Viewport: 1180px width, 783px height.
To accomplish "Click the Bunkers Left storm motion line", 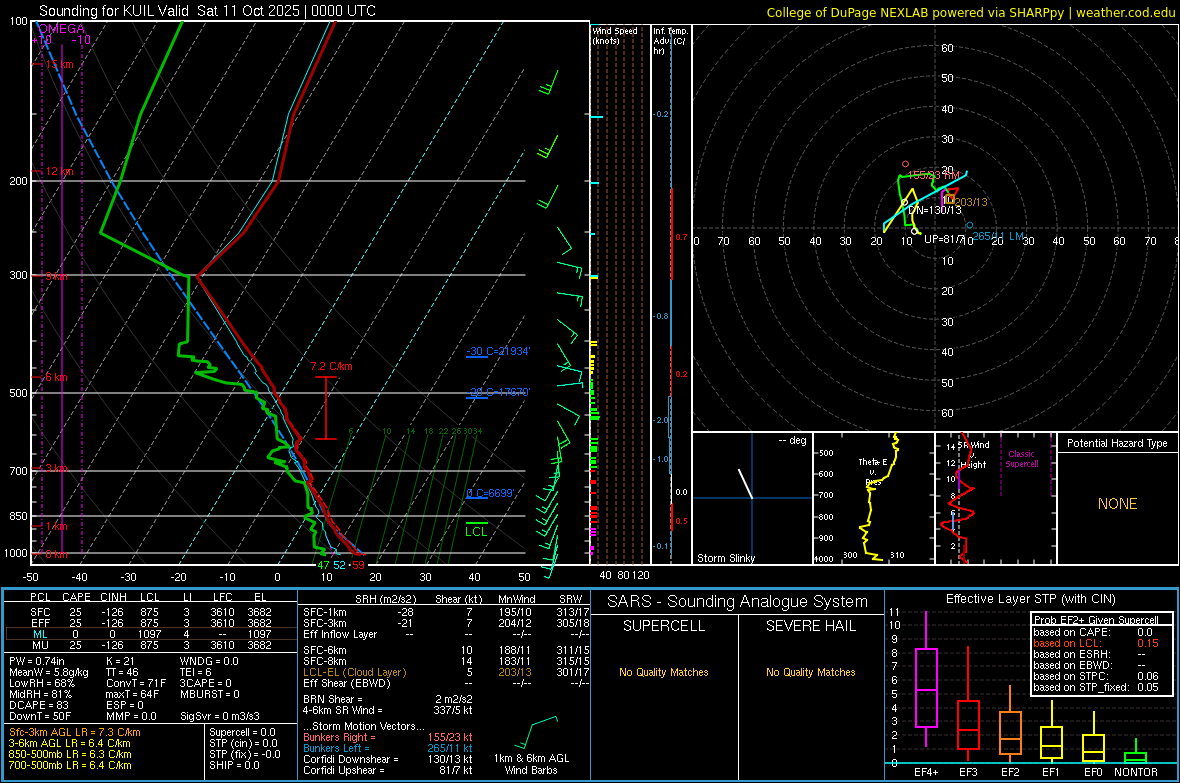I will click(388, 748).
